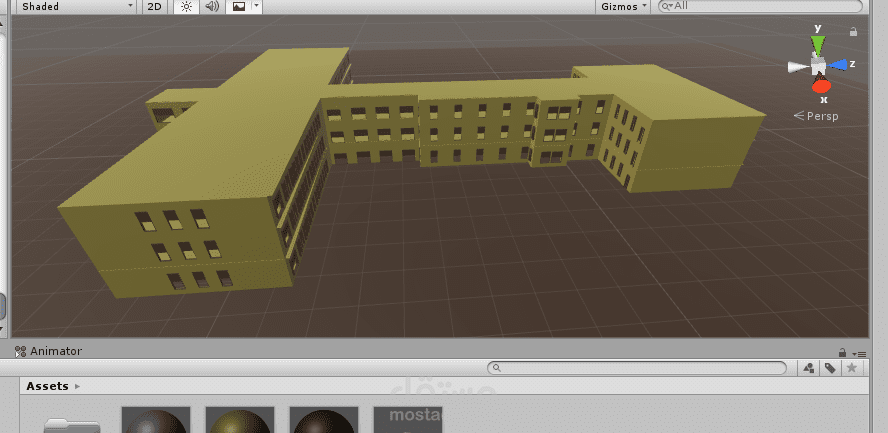Select the folder asset thumbnail
This screenshot has width=888, height=433.
(x=72, y=425)
